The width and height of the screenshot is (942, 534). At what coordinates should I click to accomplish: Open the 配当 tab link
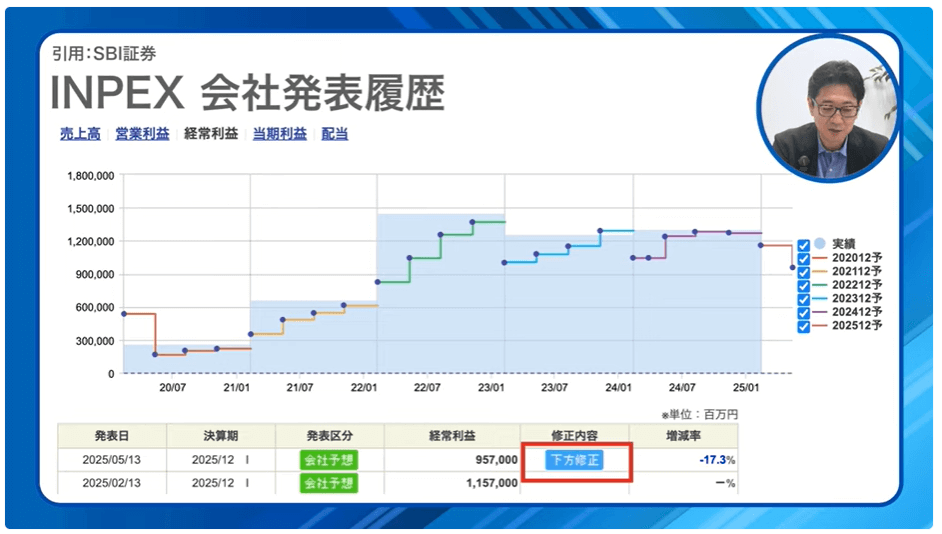point(335,133)
